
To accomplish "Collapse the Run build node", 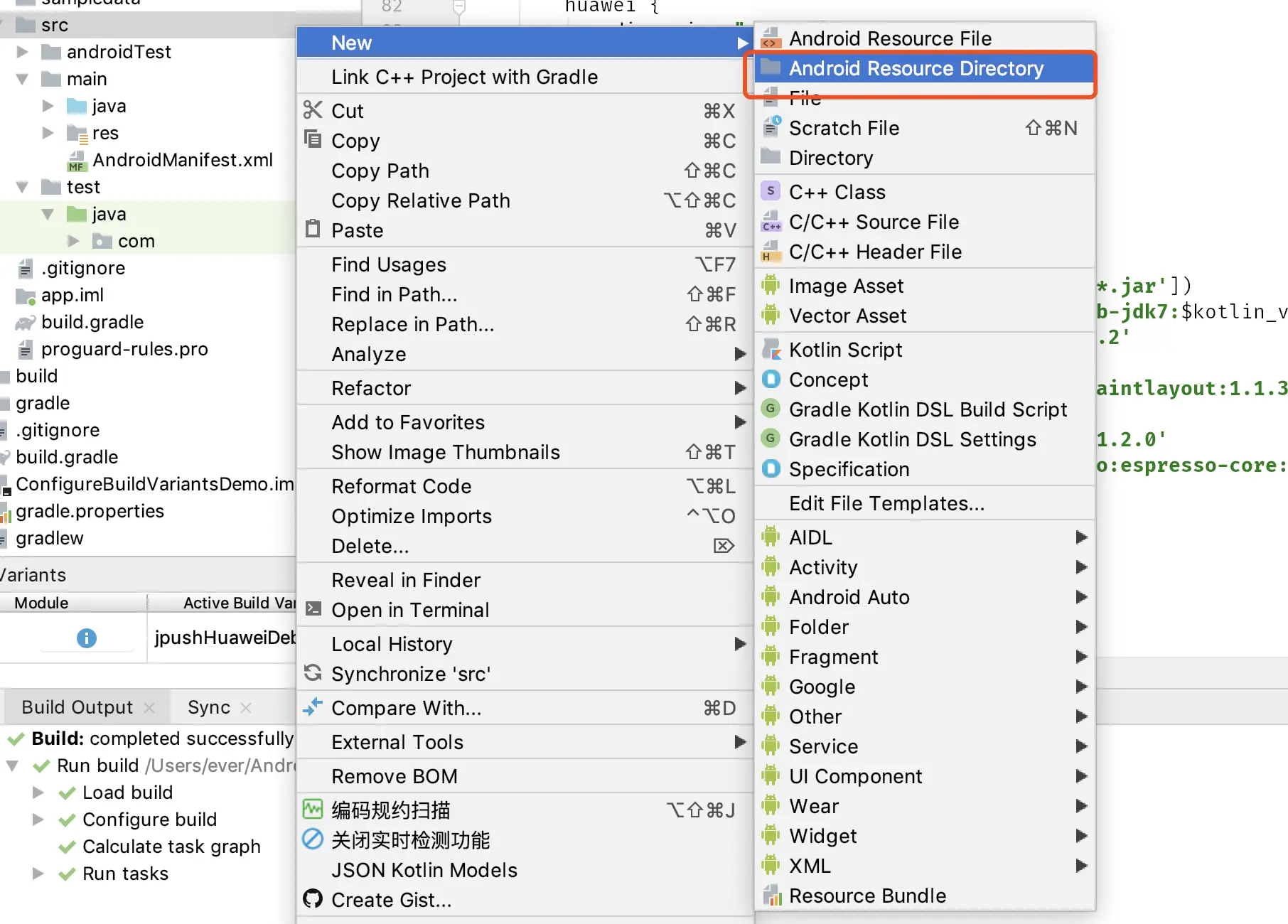I will tap(13, 765).
